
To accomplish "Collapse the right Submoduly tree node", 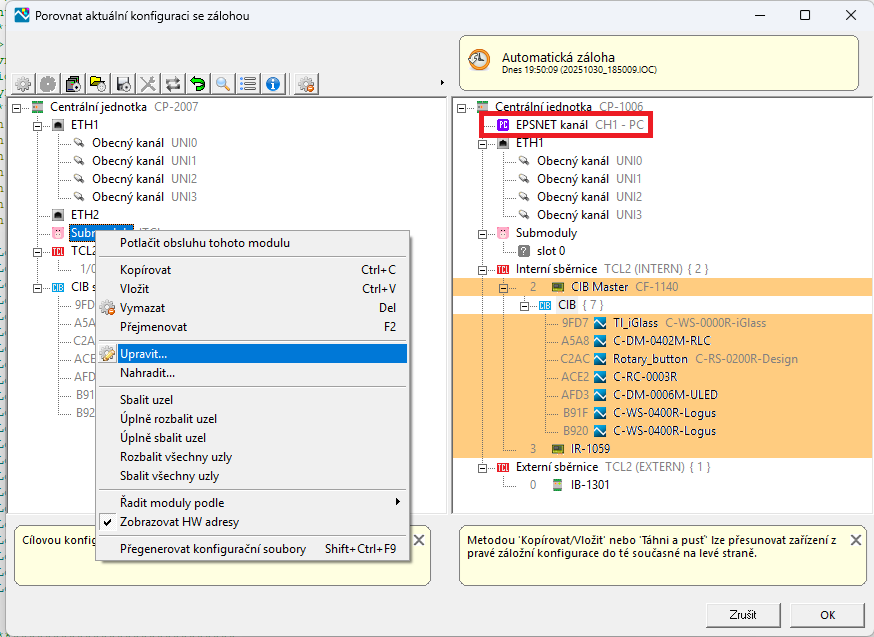I will point(483,233).
